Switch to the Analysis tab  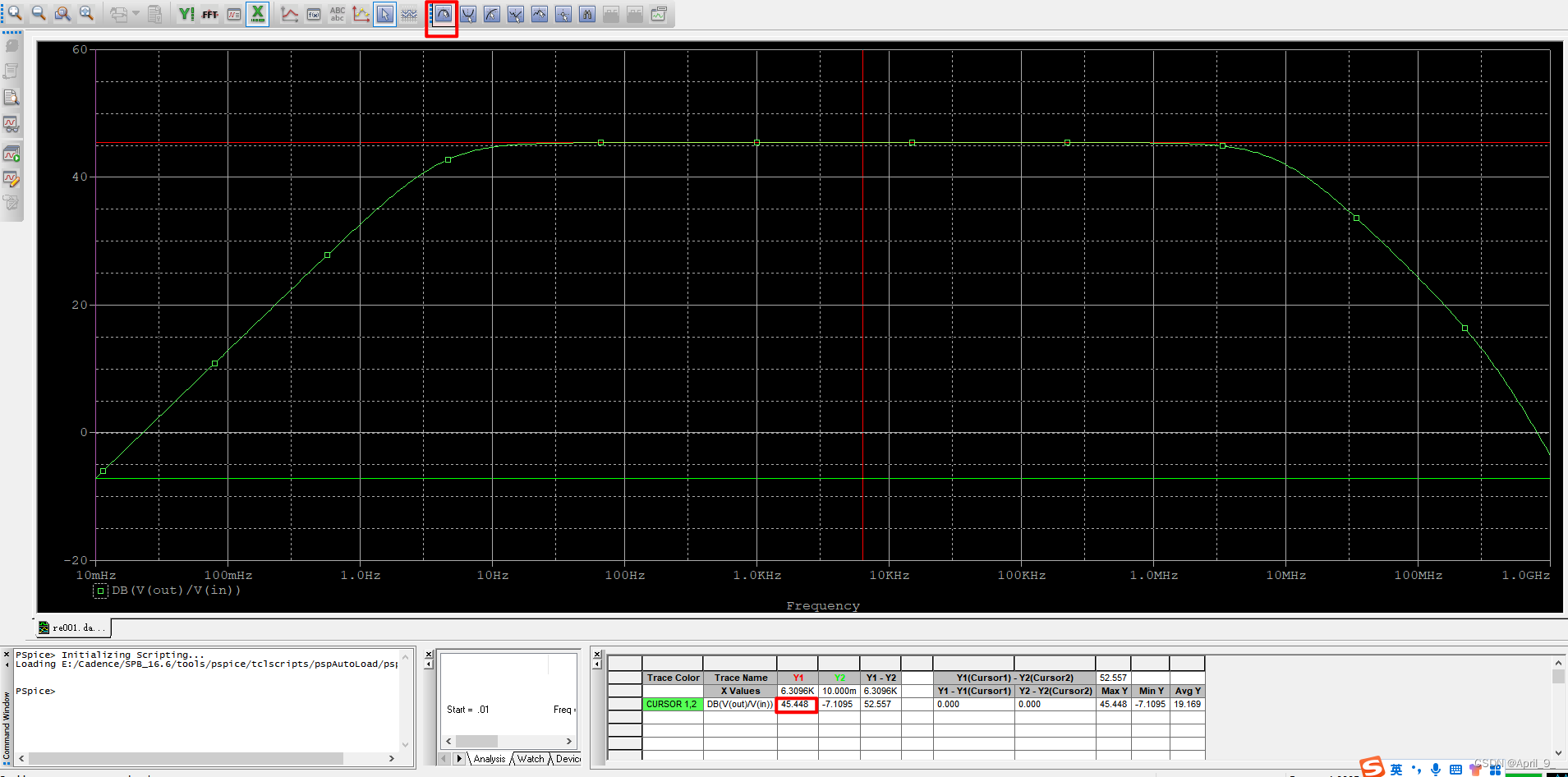point(490,759)
